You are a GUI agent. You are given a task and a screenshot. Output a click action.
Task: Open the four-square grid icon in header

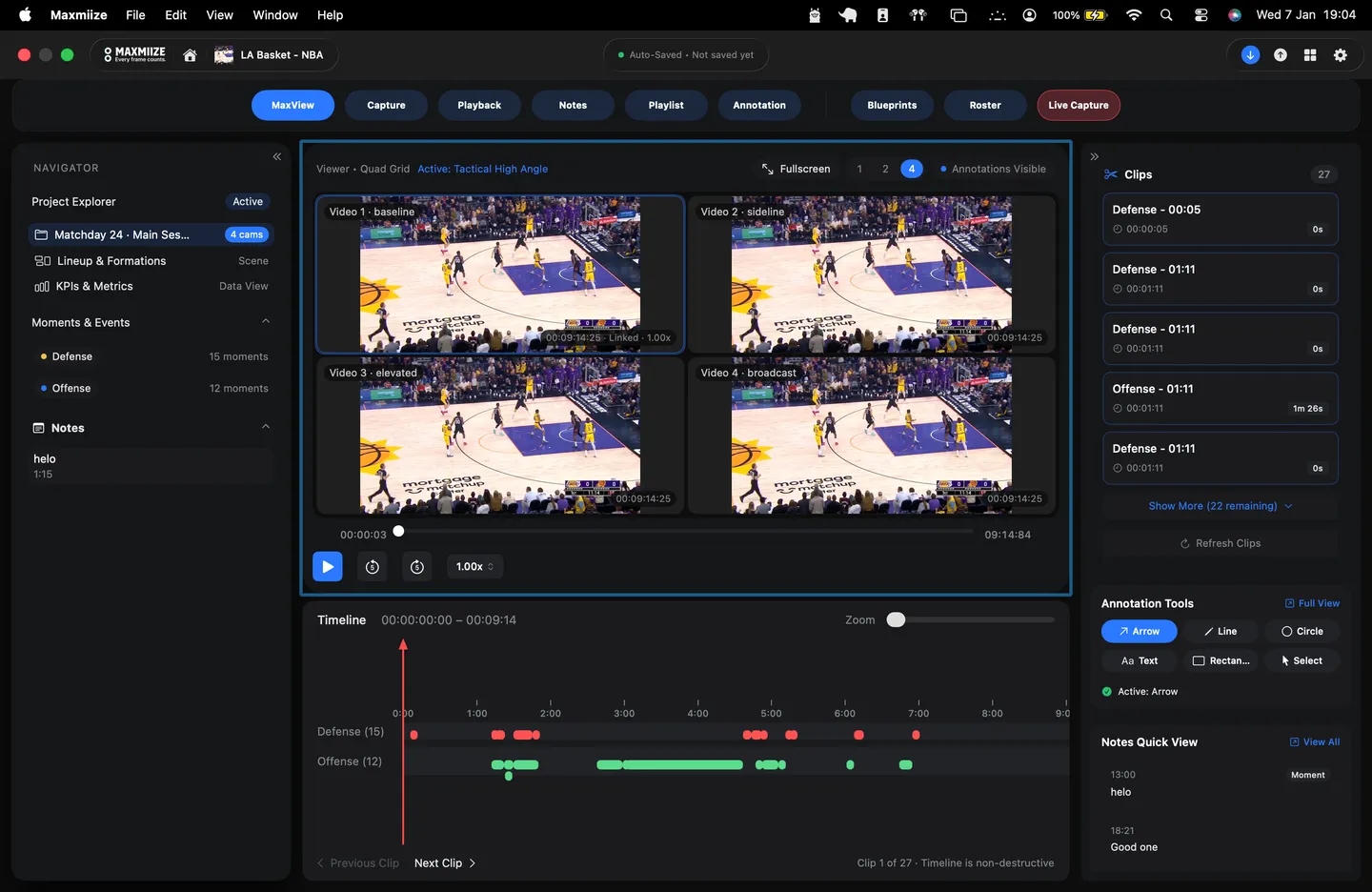(1310, 55)
